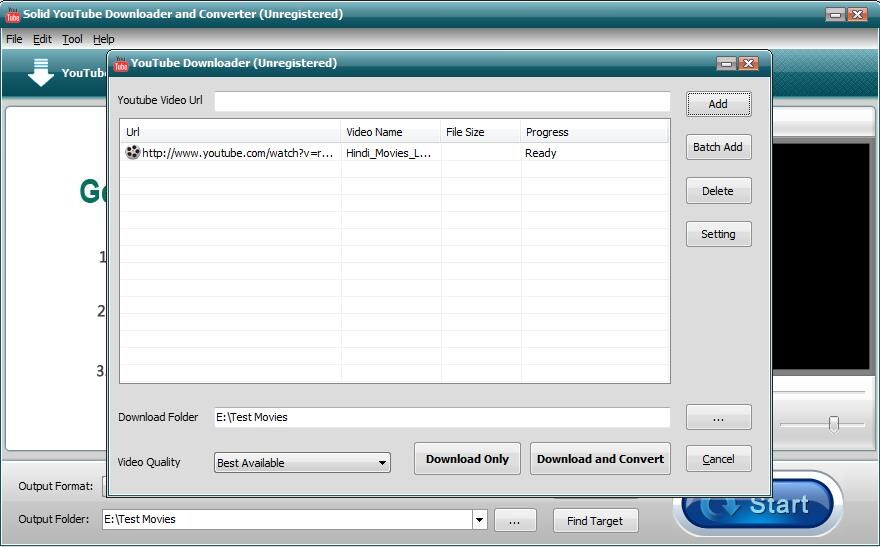The width and height of the screenshot is (880, 547).
Task: Click Download and Convert button
Action: point(600,459)
